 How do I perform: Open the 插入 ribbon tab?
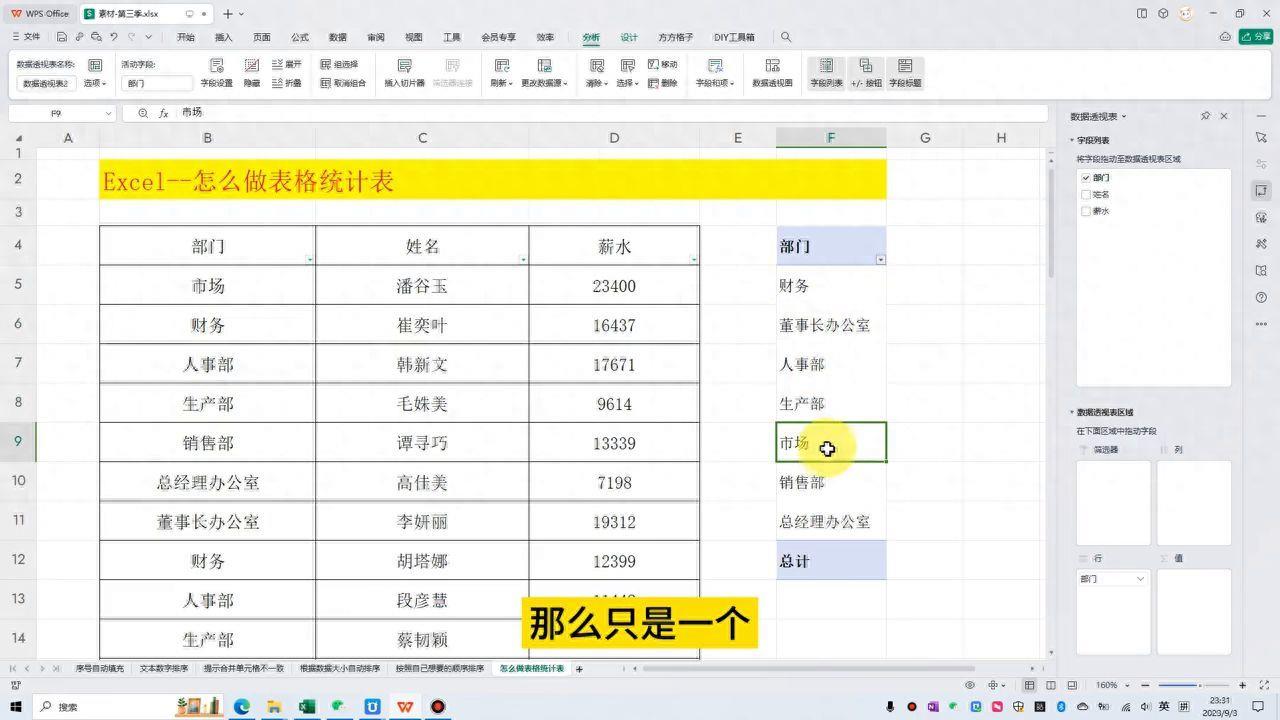point(224,37)
